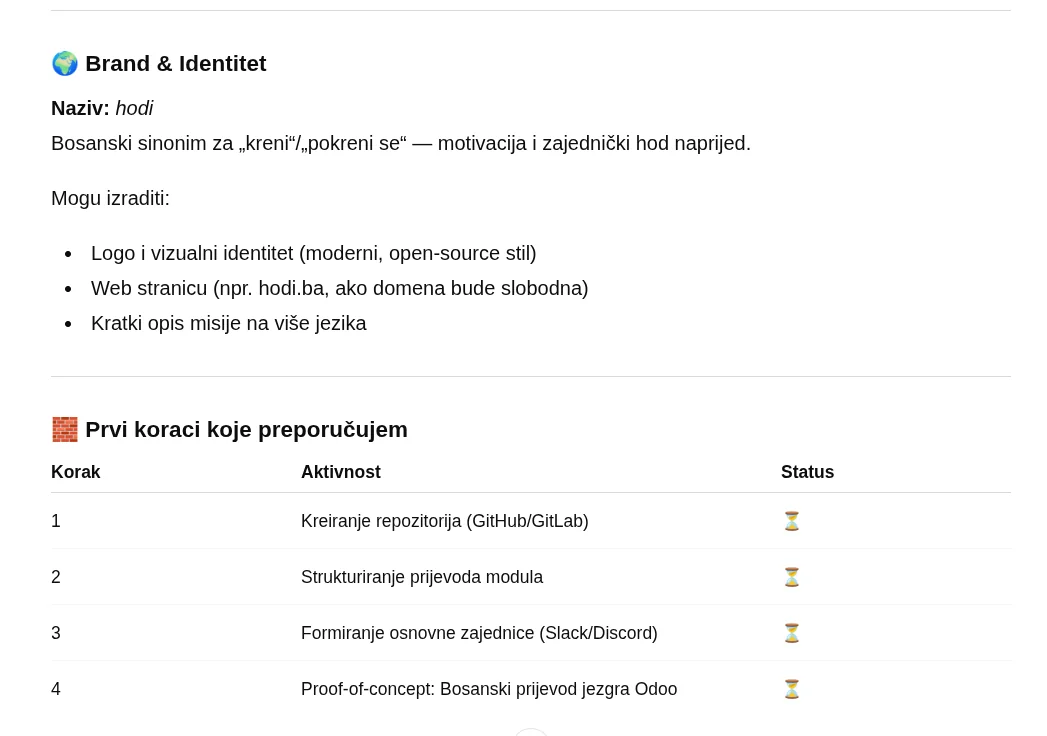Image resolution: width=1047 pixels, height=736 pixels.
Task: Click the Web stranicu hodi.ba bullet
Action: [339, 288]
